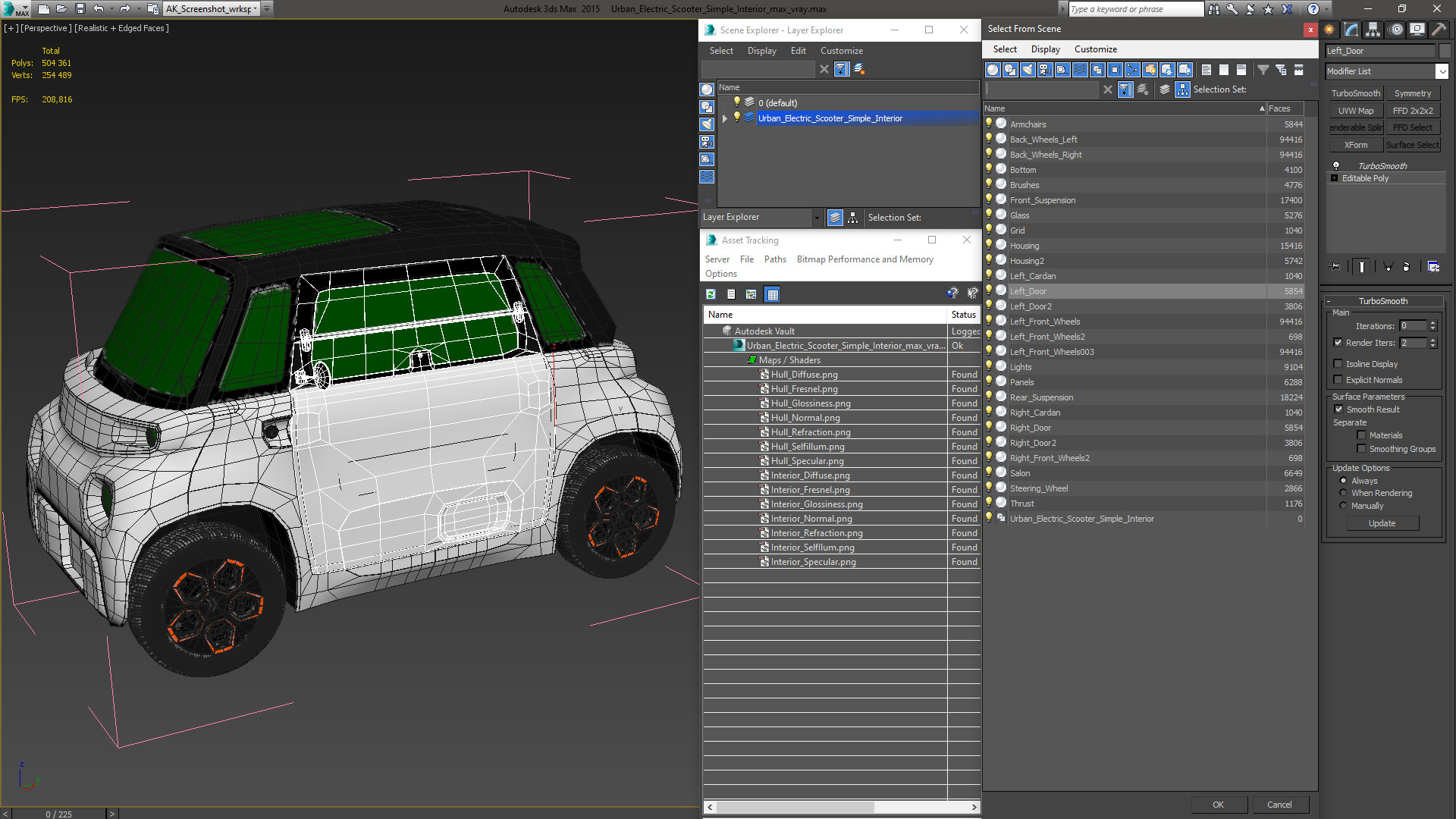Click the Pin Stack icon
Image resolution: width=1456 pixels, height=819 pixels.
coord(1335,267)
